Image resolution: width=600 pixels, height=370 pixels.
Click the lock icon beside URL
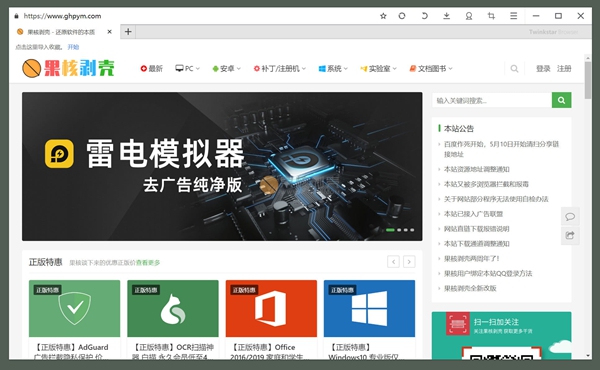(16, 16)
